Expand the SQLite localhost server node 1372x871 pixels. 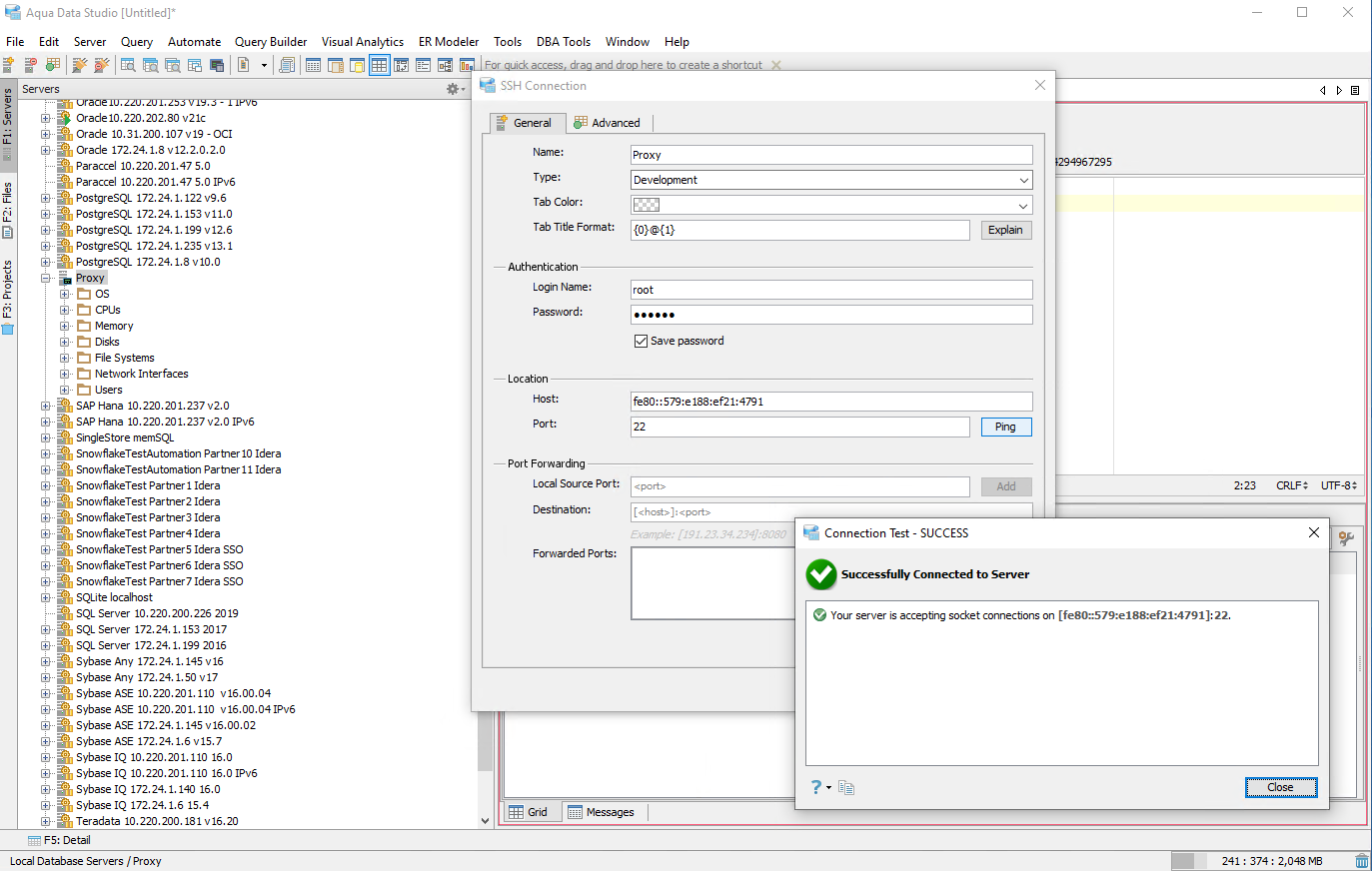click(46, 597)
